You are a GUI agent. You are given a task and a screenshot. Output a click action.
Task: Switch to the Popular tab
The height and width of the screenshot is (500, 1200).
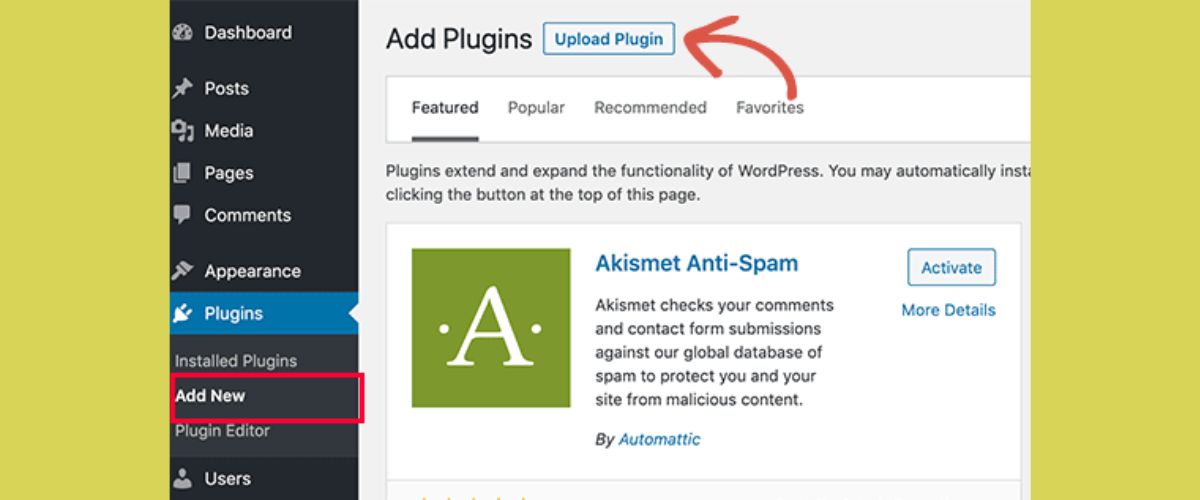(536, 108)
